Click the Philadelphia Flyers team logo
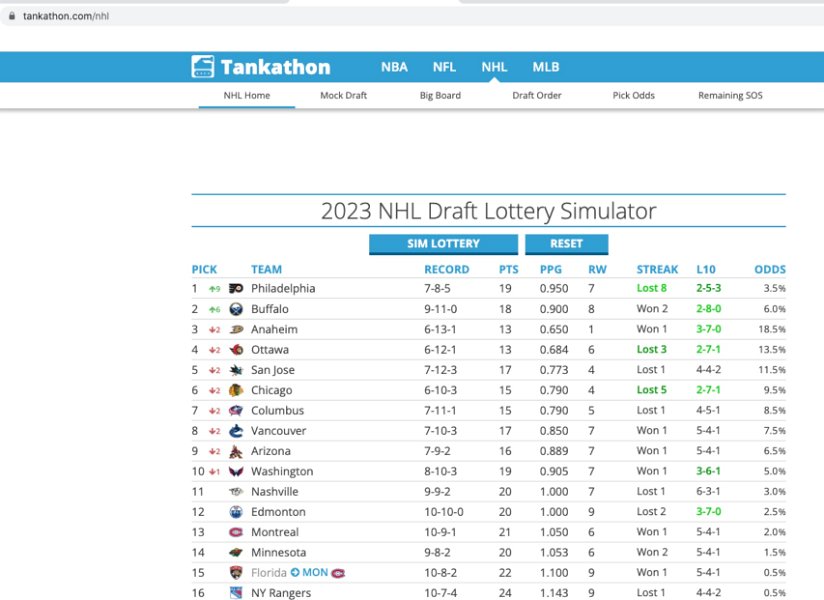The image size is (824, 600). tap(236, 288)
